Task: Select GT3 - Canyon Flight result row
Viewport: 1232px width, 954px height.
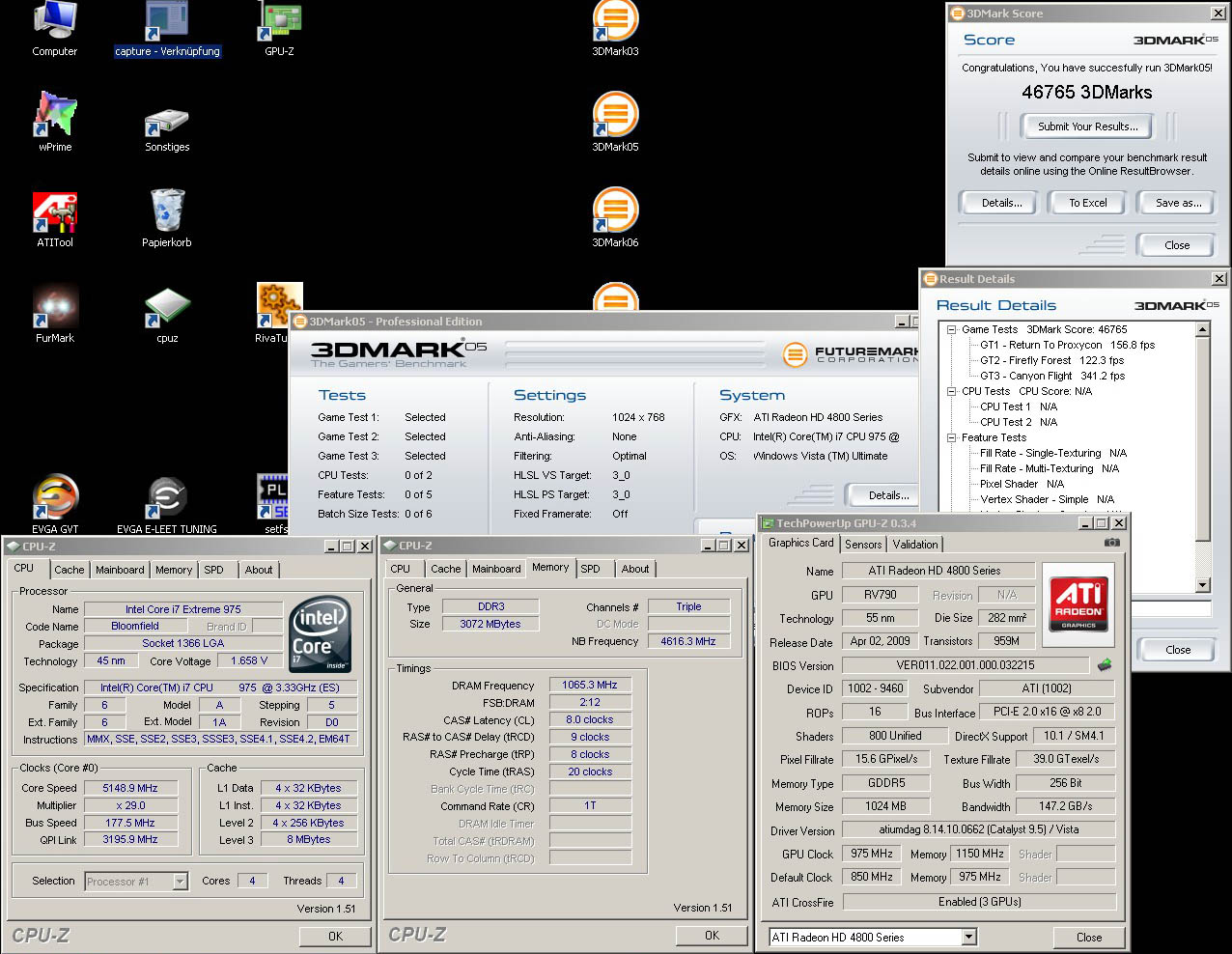Action: (x=1051, y=376)
